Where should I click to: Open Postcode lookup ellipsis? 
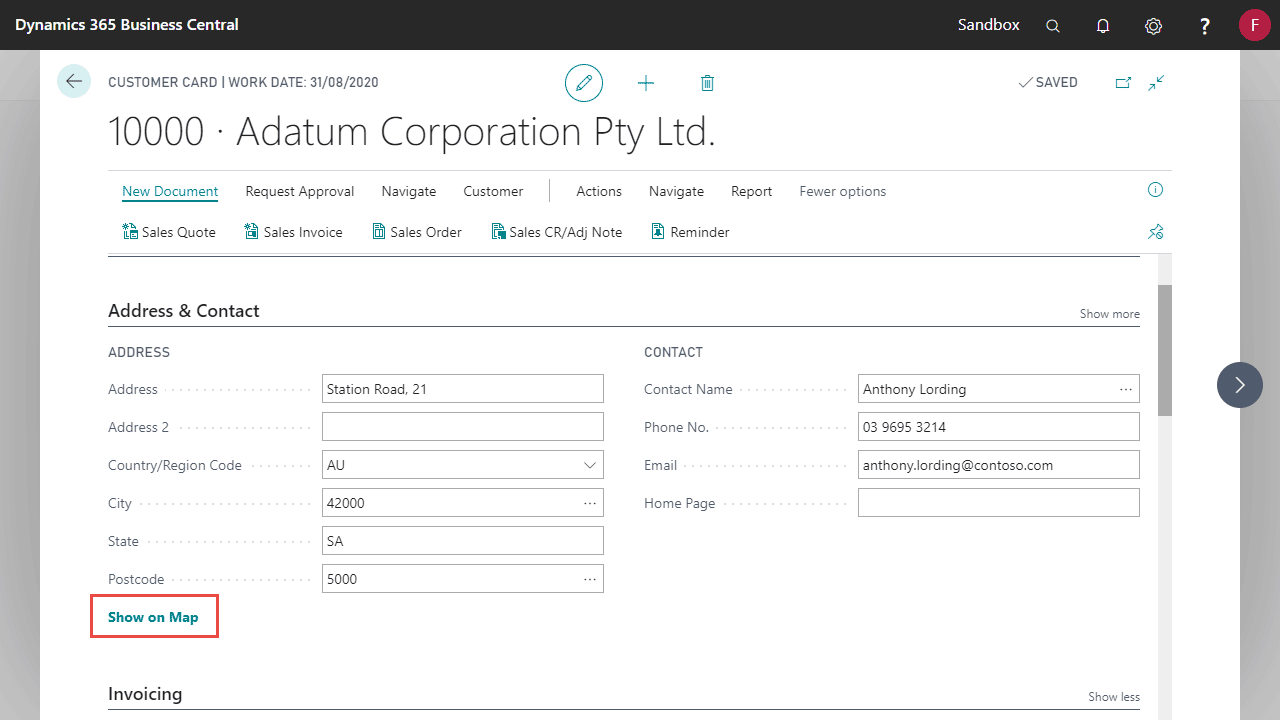pos(590,579)
